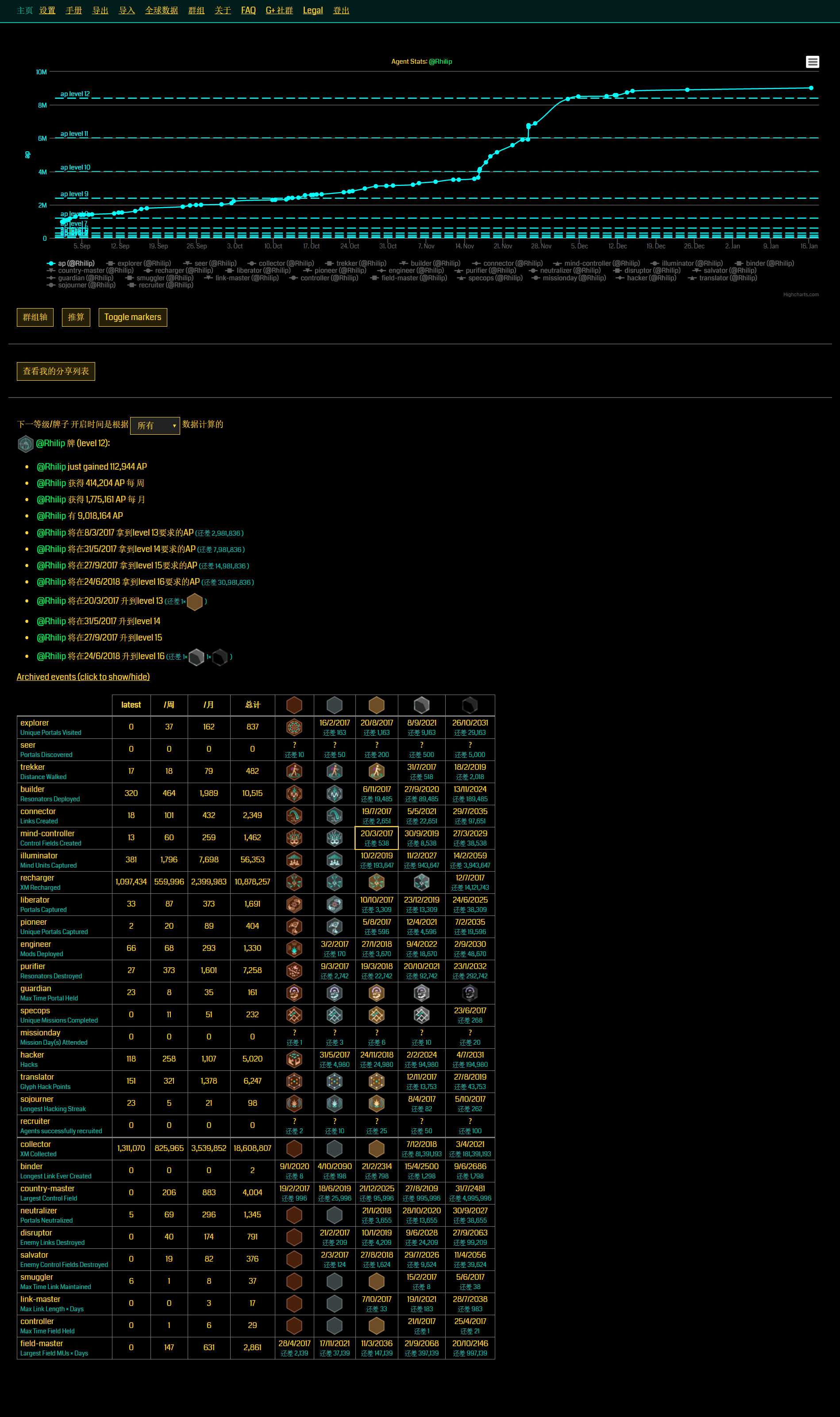The image size is (840, 1417).
Task: Click the hacker bronze badge icon
Action: 294,1058
